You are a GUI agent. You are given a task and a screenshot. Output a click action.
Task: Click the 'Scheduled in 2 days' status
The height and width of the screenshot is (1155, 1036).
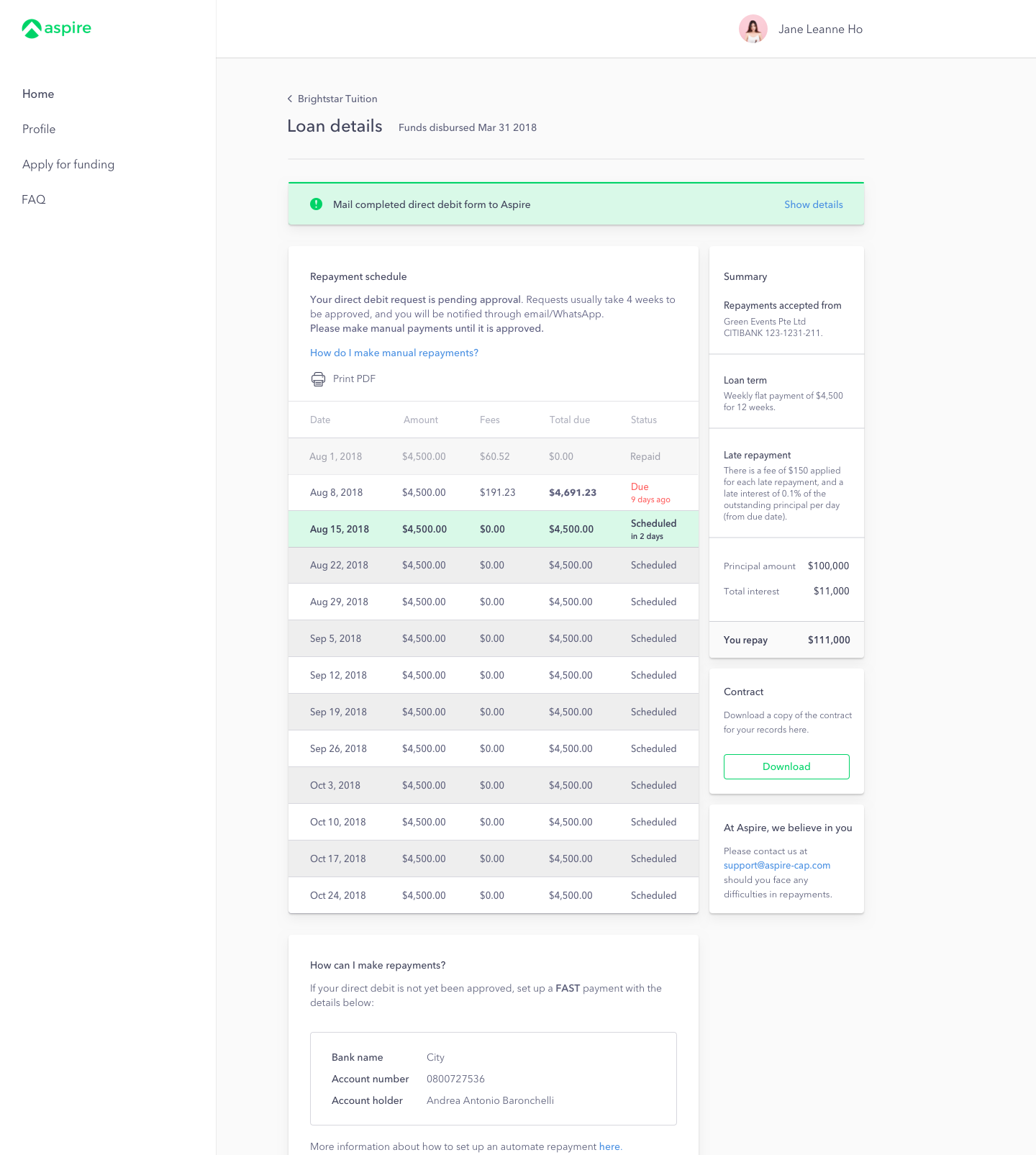(654, 529)
